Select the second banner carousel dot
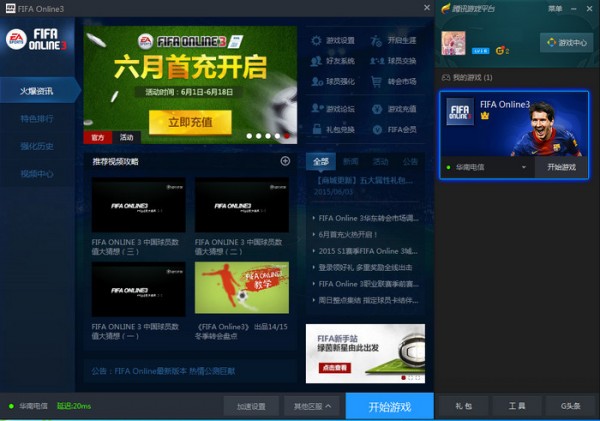Image resolution: width=600 pixels, height=421 pixels. (259, 136)
